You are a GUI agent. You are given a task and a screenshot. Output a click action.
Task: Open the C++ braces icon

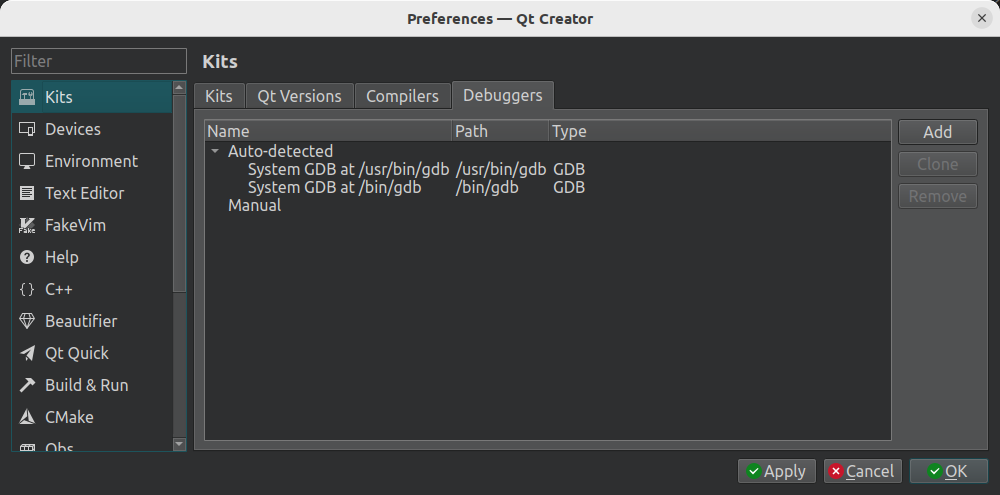(27, 289)
